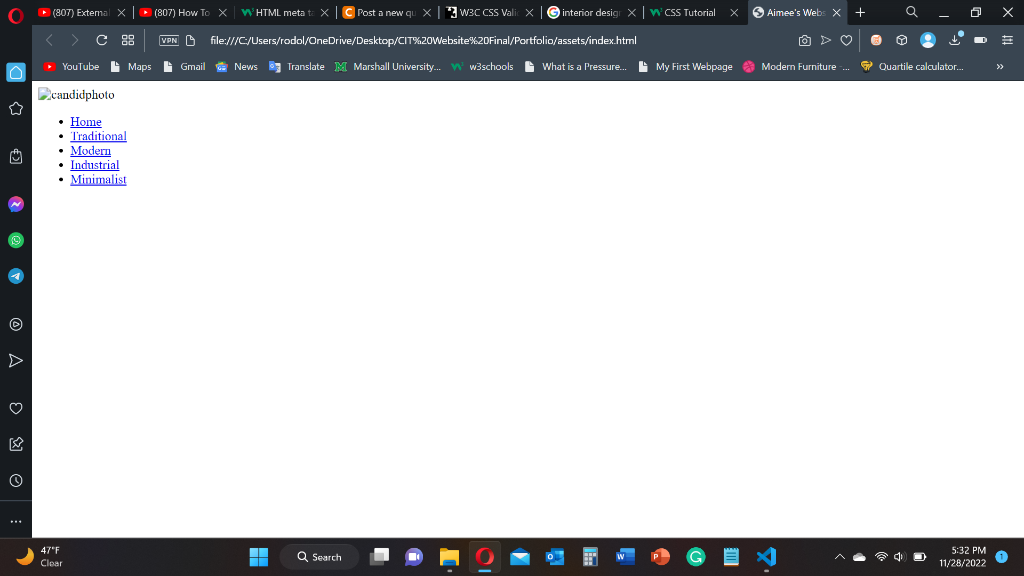Screen dimensions: 1024x576
Task: Select the snapshot camera icon
Action: point(806,40)
